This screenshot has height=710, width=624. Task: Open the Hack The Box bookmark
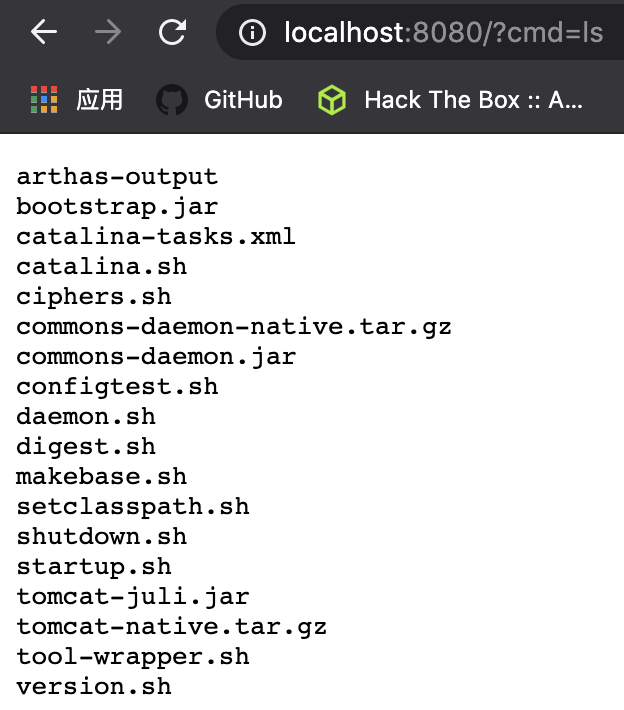451,100
